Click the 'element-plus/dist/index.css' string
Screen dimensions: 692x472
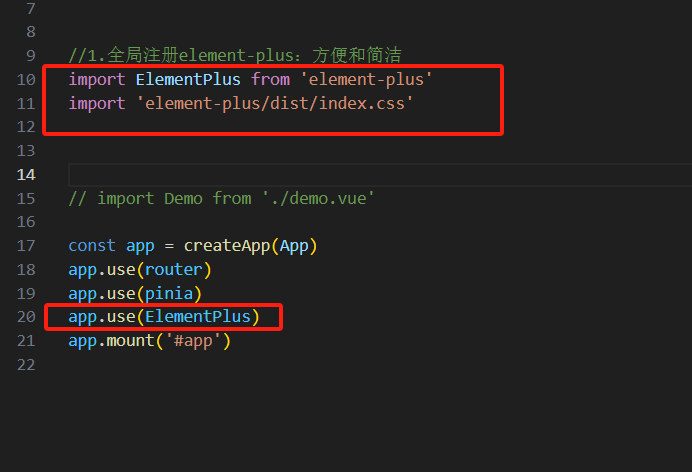275,104
